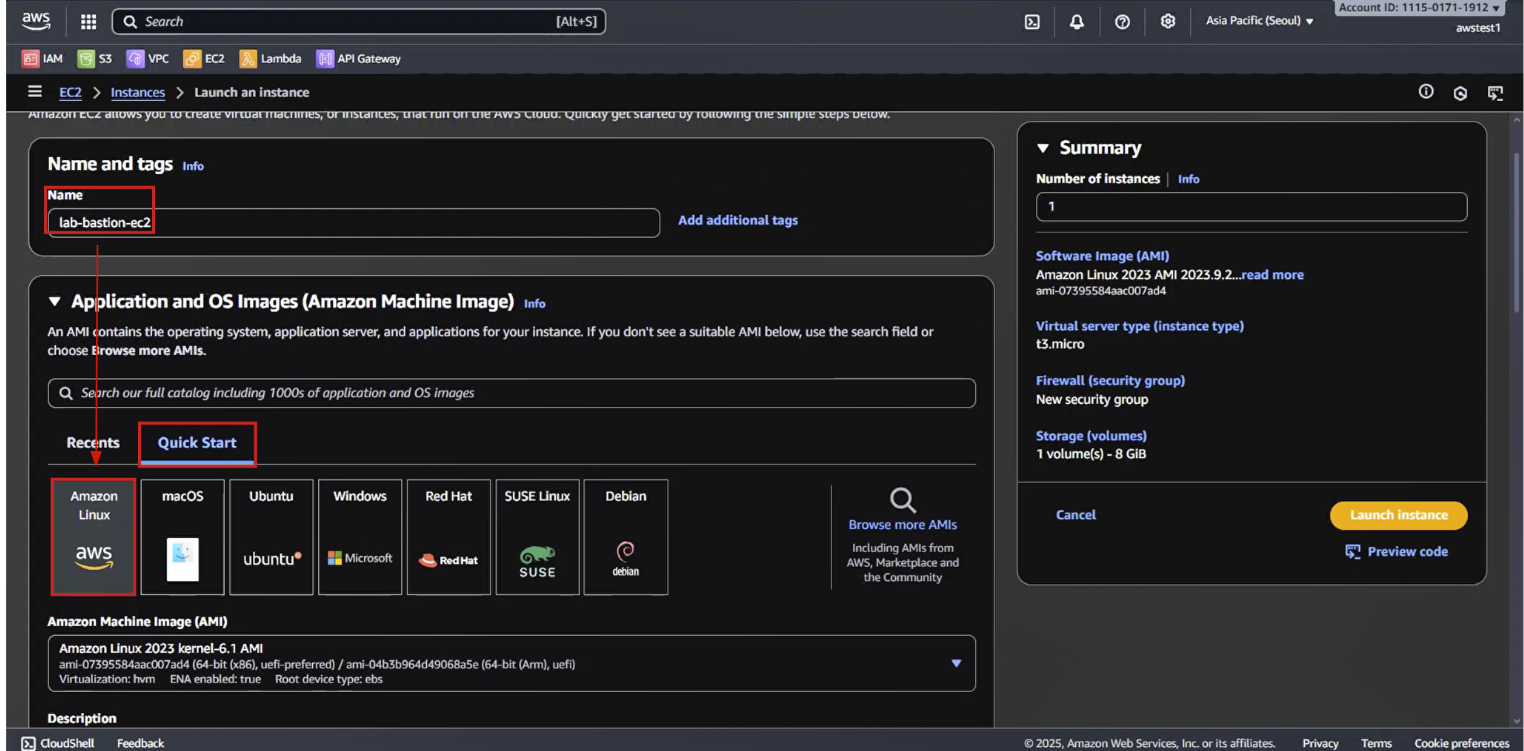The image size is (1524, 751).
Task: Click the hexagon settings icon beside info
Action: pos(1460,93)
